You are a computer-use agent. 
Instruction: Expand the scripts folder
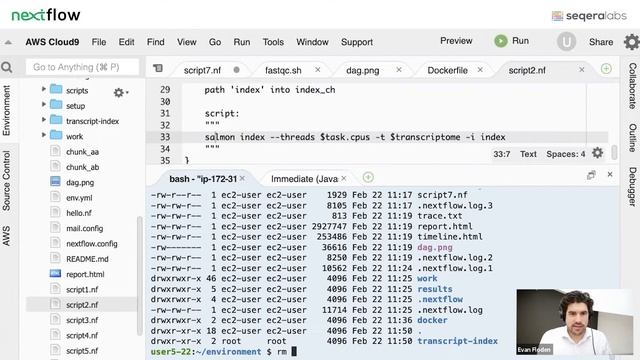coord(44,89)
